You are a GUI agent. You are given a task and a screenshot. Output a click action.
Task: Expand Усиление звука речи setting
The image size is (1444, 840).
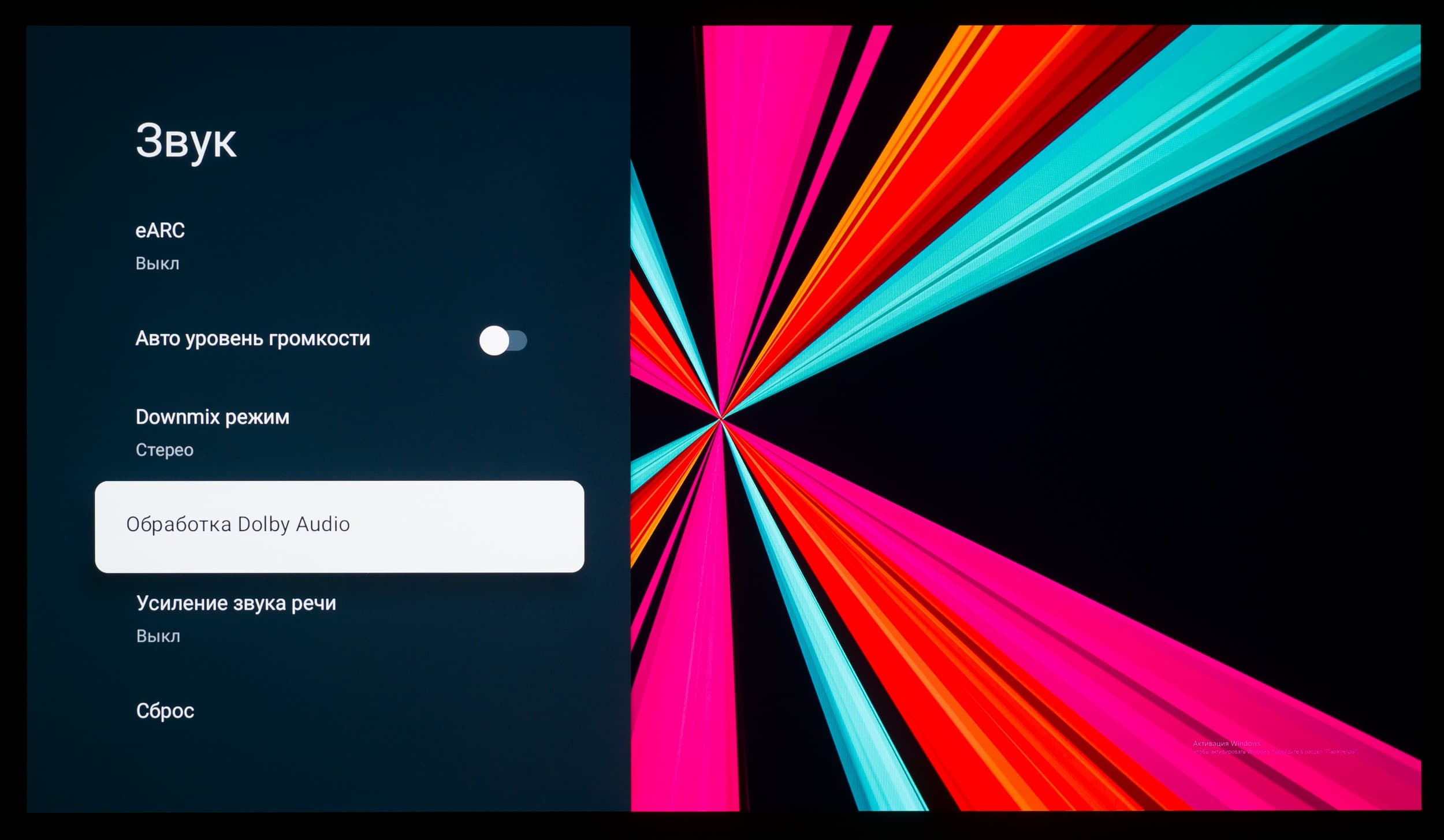tap(236, 603)
